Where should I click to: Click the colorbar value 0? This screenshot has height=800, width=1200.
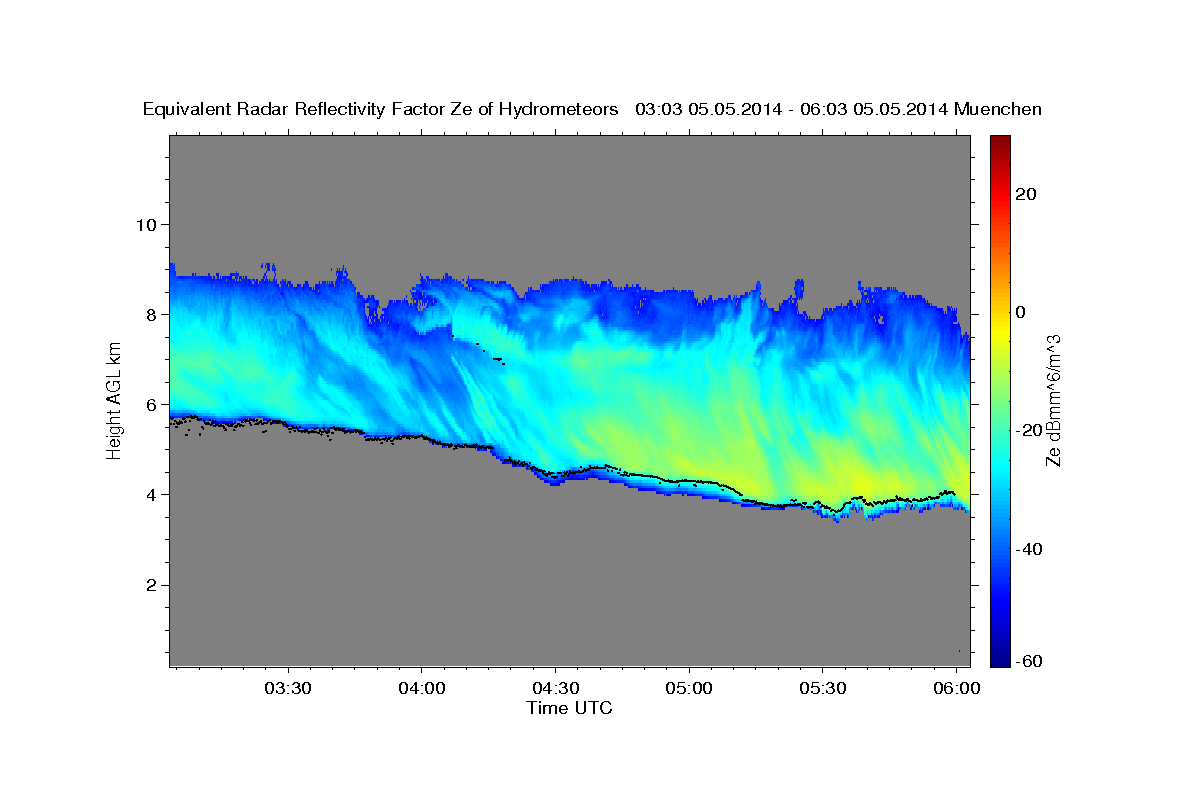1021,312
